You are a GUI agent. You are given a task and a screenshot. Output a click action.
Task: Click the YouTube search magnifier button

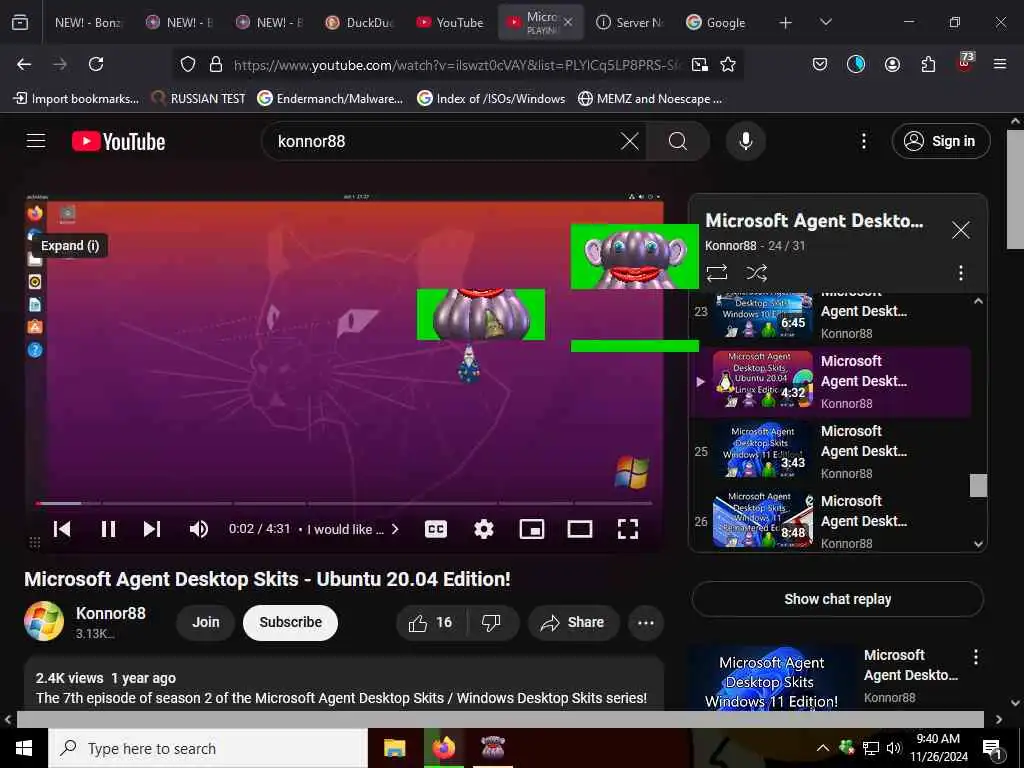click(x=678, y=141)
